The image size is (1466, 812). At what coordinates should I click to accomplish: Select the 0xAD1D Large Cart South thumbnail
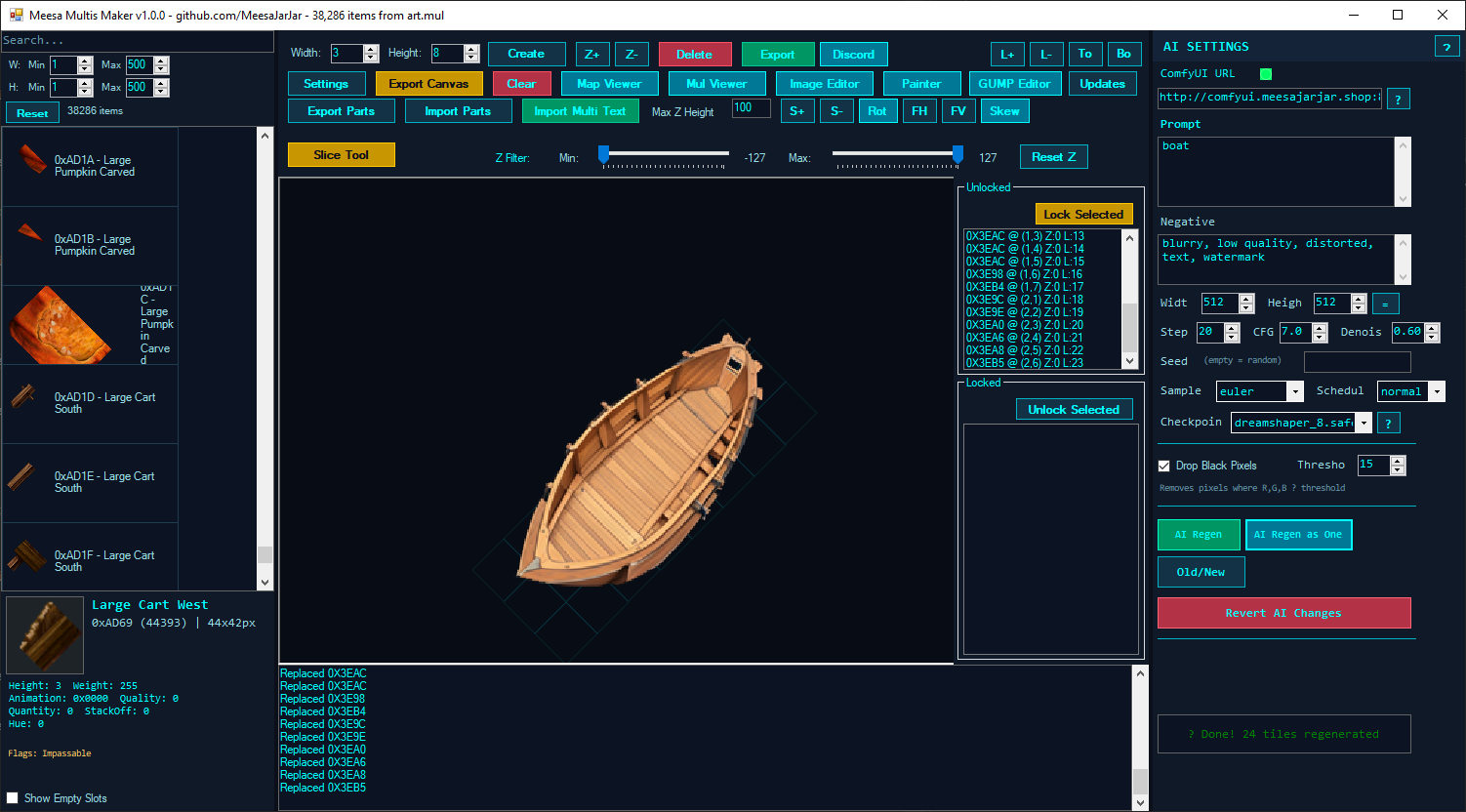coord(24,396)
